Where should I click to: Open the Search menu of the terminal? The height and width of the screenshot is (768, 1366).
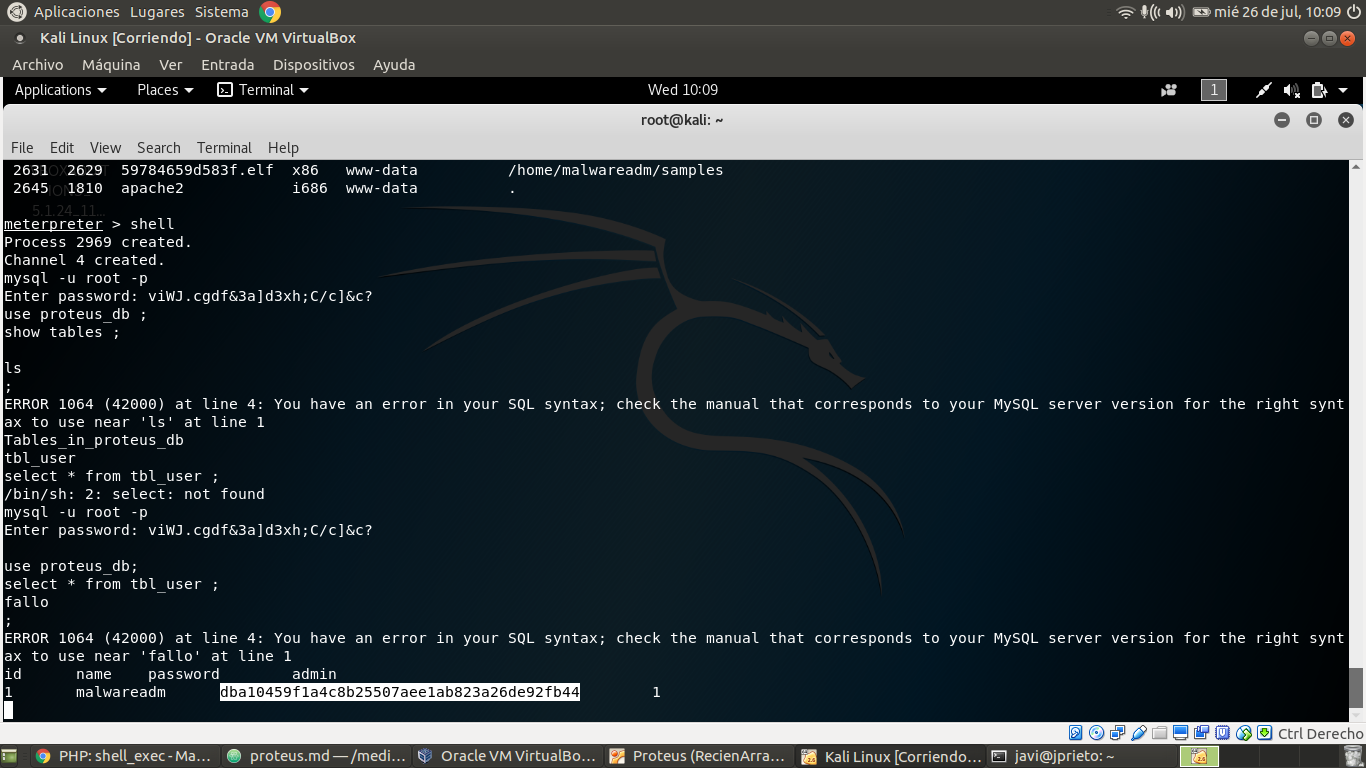158,147
